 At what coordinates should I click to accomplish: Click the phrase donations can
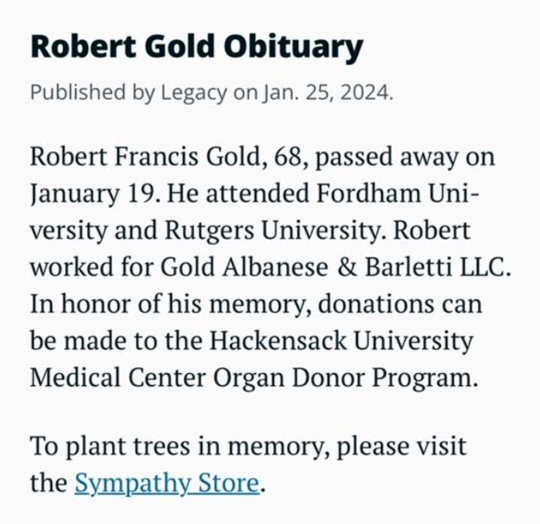400,304
